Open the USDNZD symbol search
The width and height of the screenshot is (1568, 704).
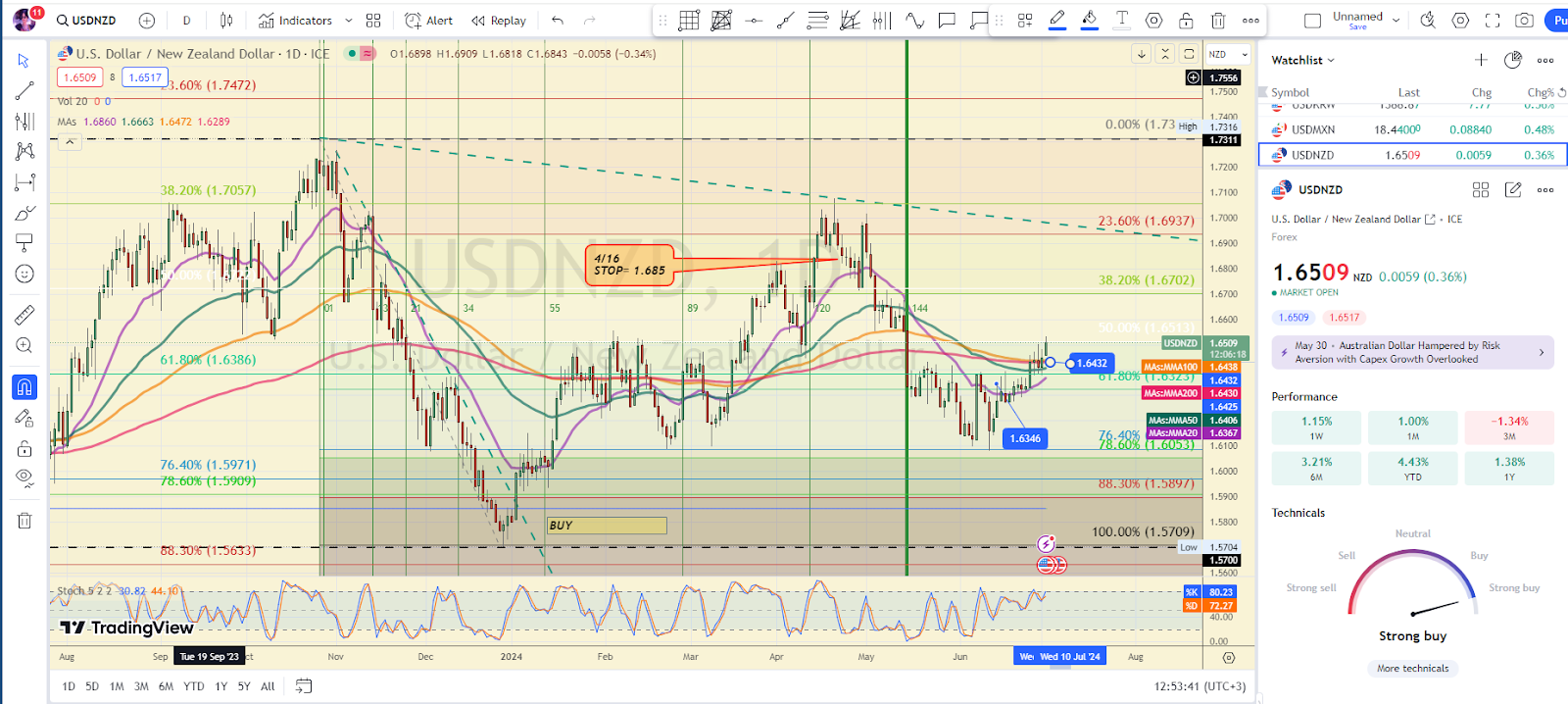click(86, 21)
